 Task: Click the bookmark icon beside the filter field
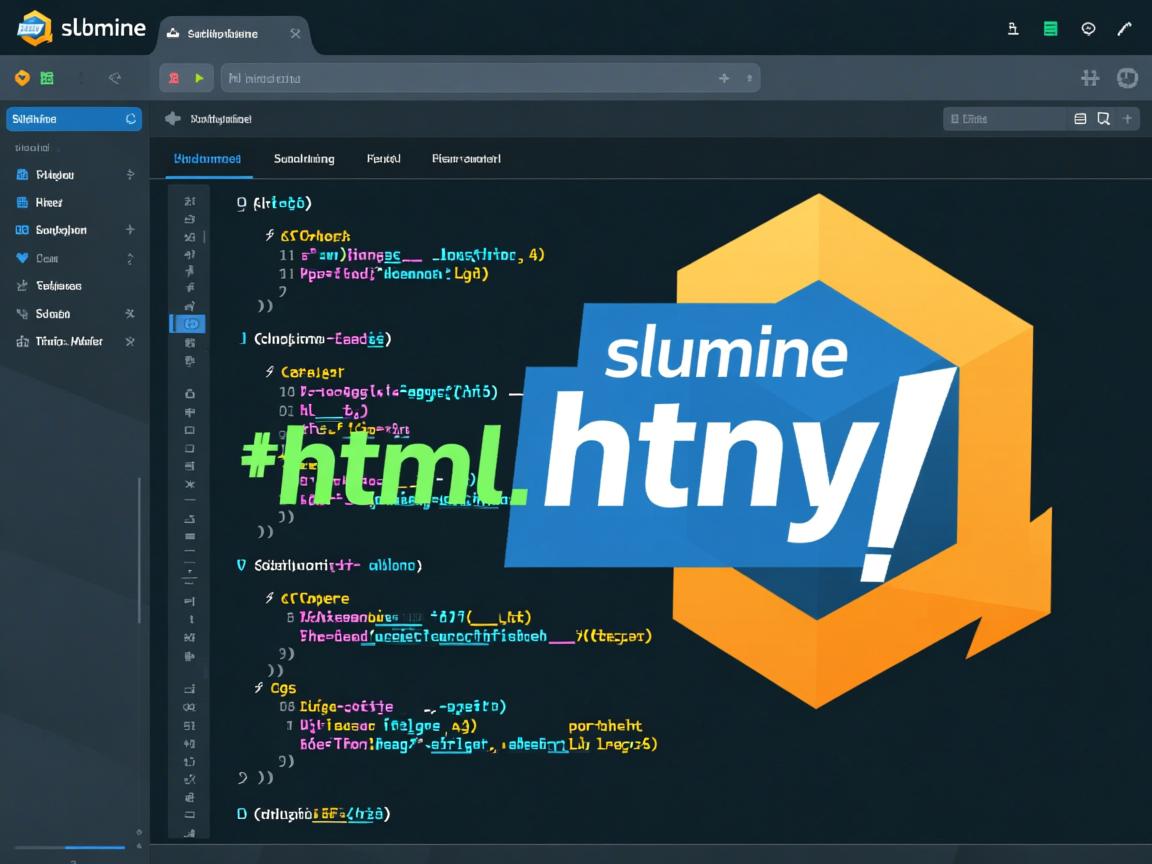point(1103,118)
